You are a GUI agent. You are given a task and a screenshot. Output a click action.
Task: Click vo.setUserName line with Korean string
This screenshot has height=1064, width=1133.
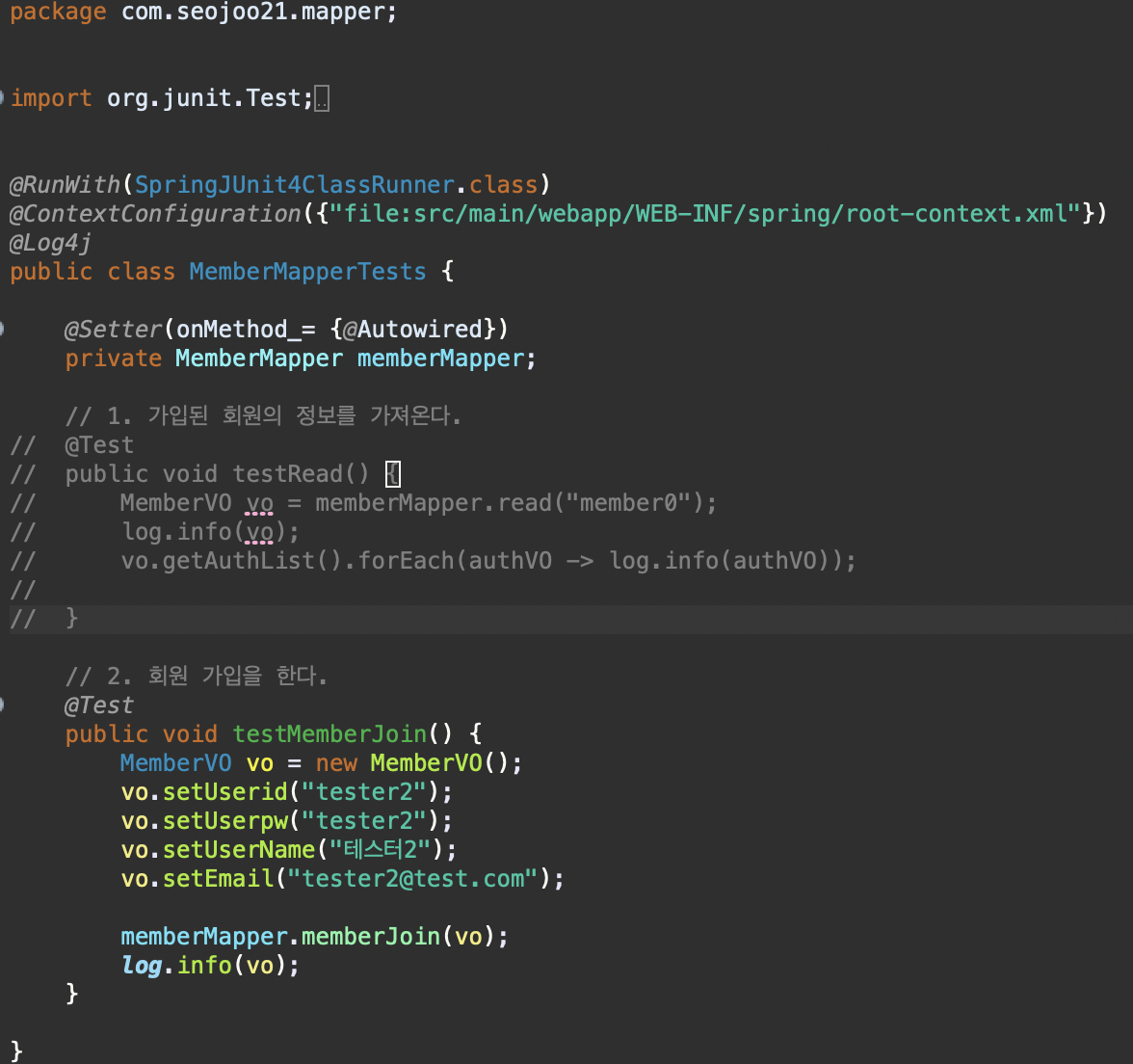point(289,850)
